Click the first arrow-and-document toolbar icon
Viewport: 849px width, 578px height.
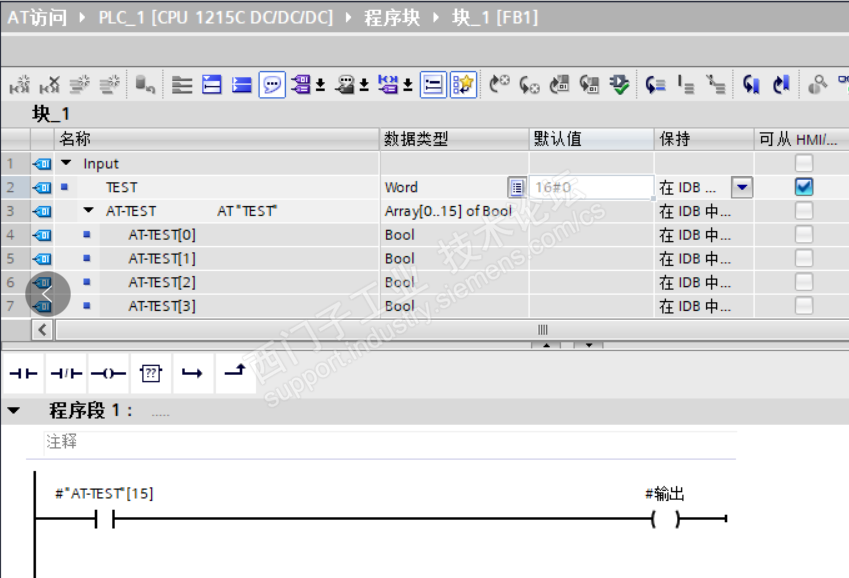(x=559, y=85)
